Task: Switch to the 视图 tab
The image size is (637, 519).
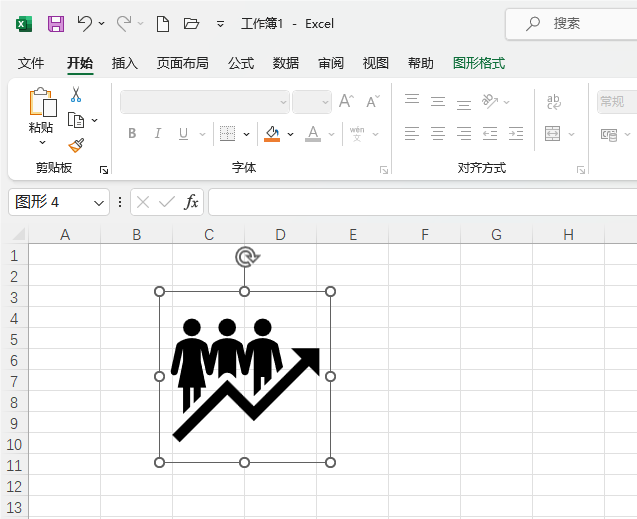Action: 375,63
